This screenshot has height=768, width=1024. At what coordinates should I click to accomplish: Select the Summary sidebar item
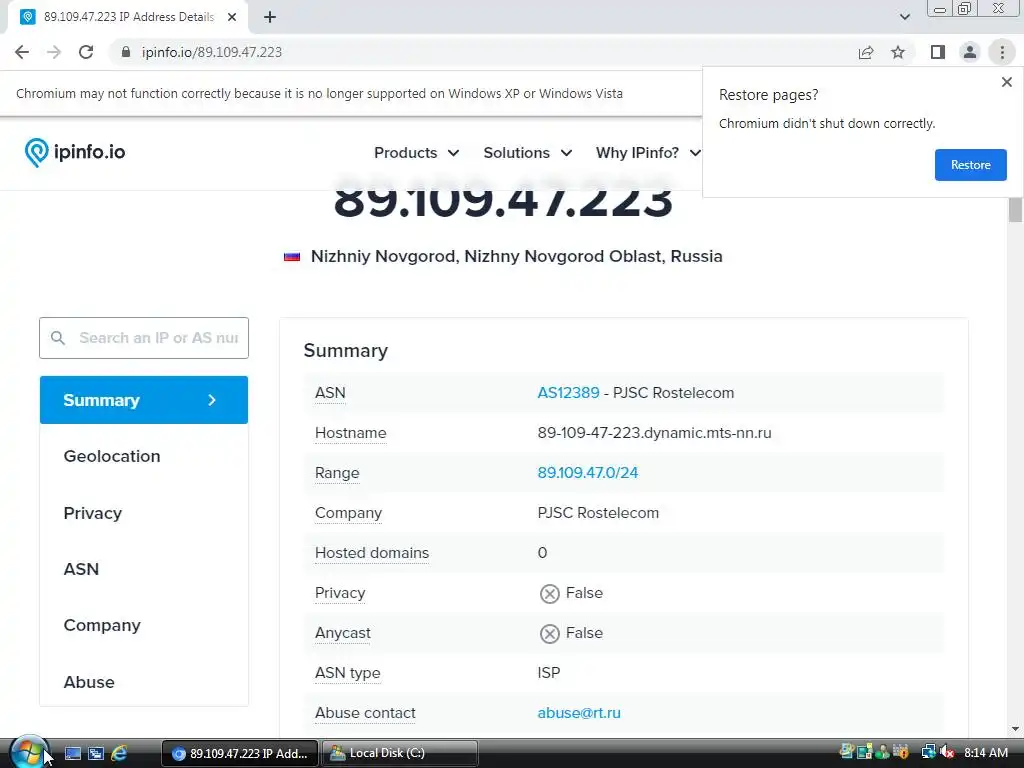pos(144,400)
